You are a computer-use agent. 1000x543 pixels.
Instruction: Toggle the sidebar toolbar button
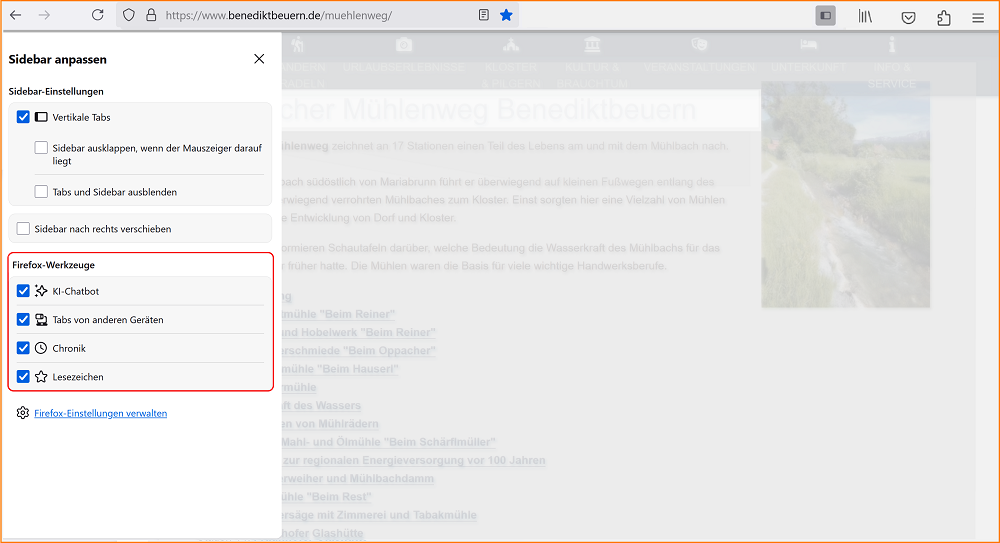[x=826, y=16]
